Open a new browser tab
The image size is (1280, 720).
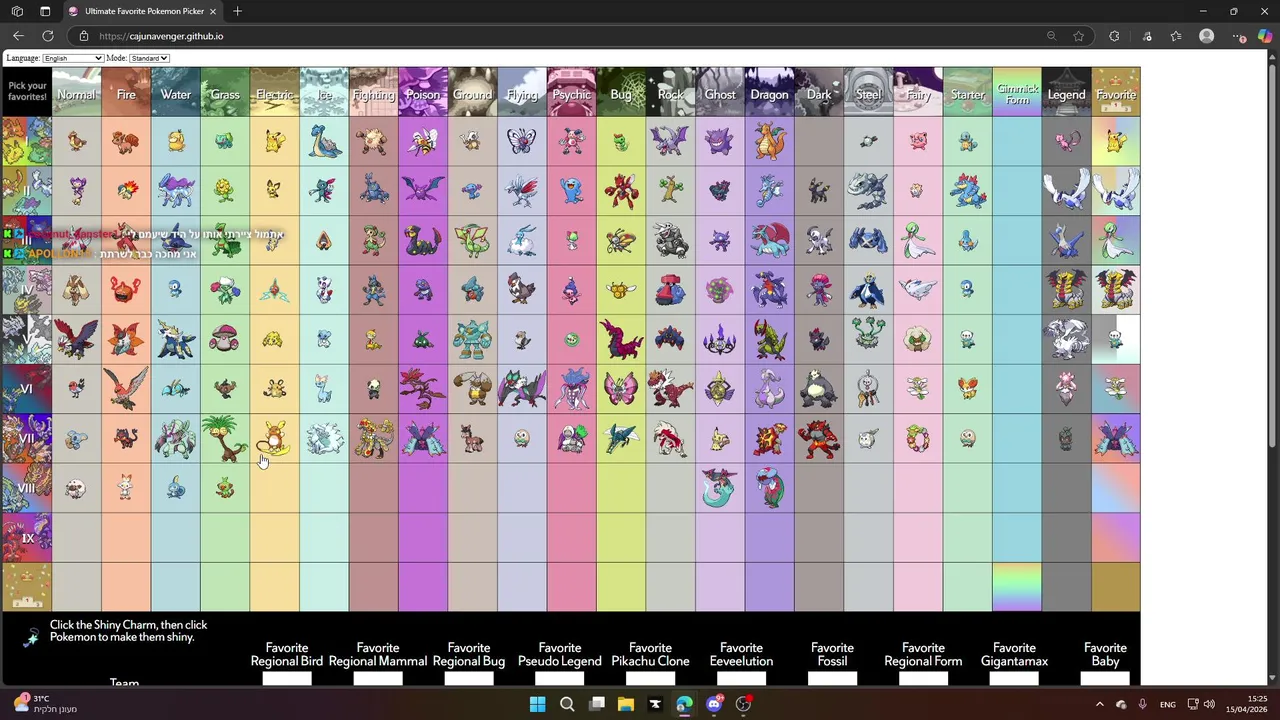[x=237, y=11]
